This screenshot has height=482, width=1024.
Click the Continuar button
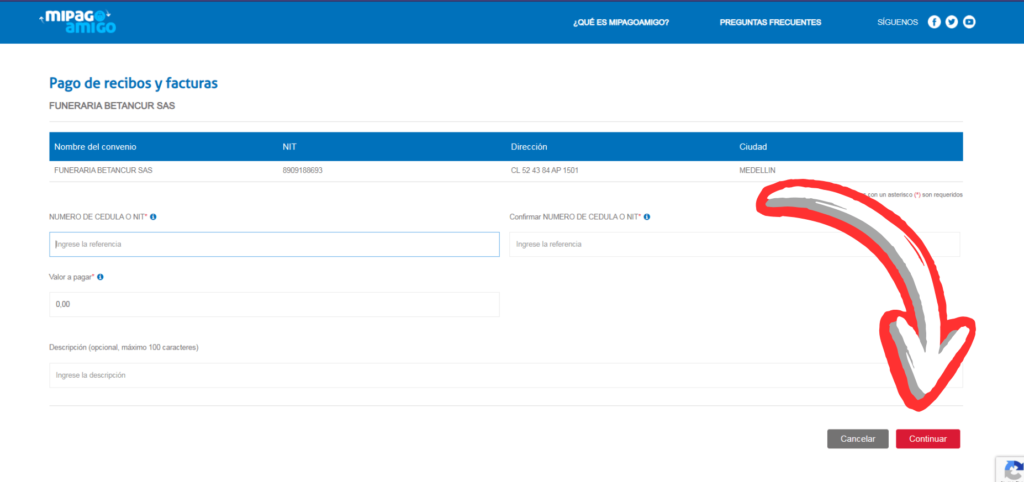tap(928, 439)
